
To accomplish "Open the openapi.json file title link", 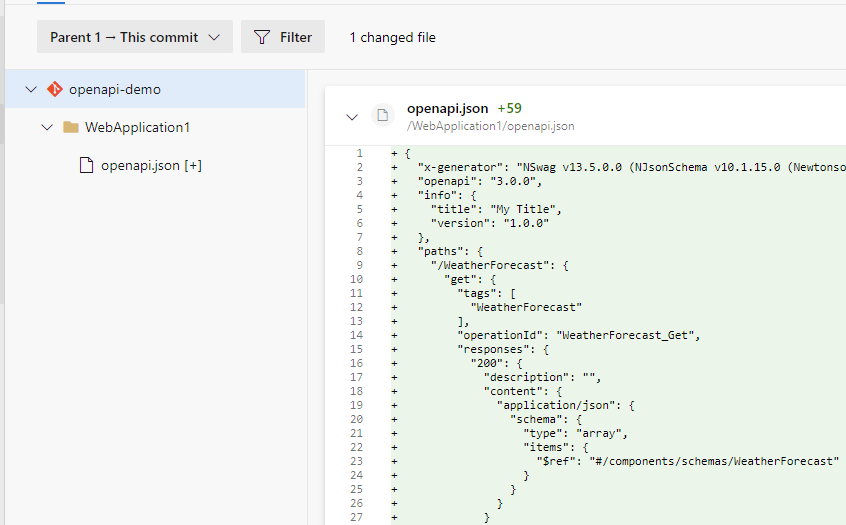I will pyautogui.click(x=447, y=108).
